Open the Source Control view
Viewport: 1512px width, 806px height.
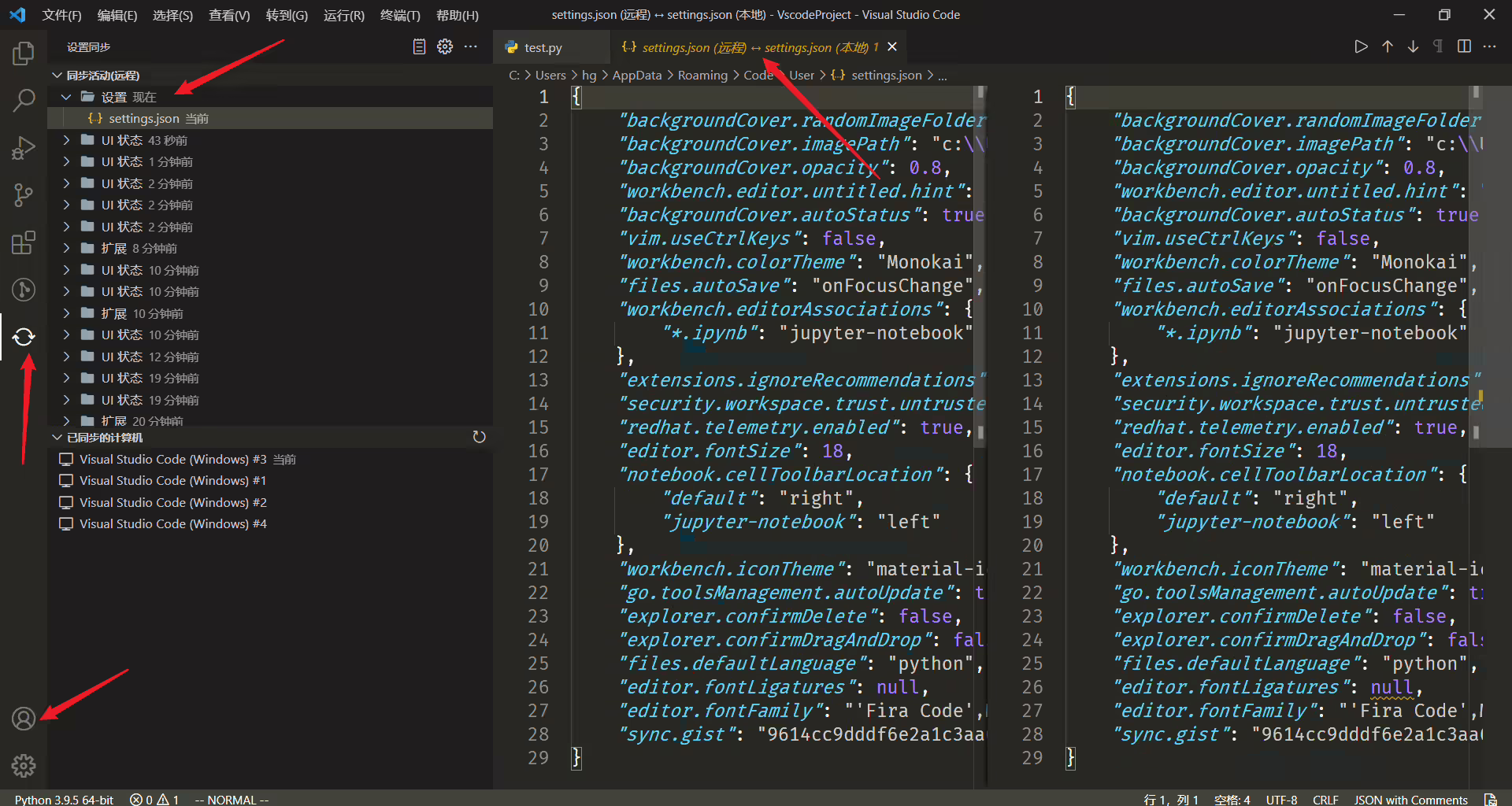click(24, 195)
